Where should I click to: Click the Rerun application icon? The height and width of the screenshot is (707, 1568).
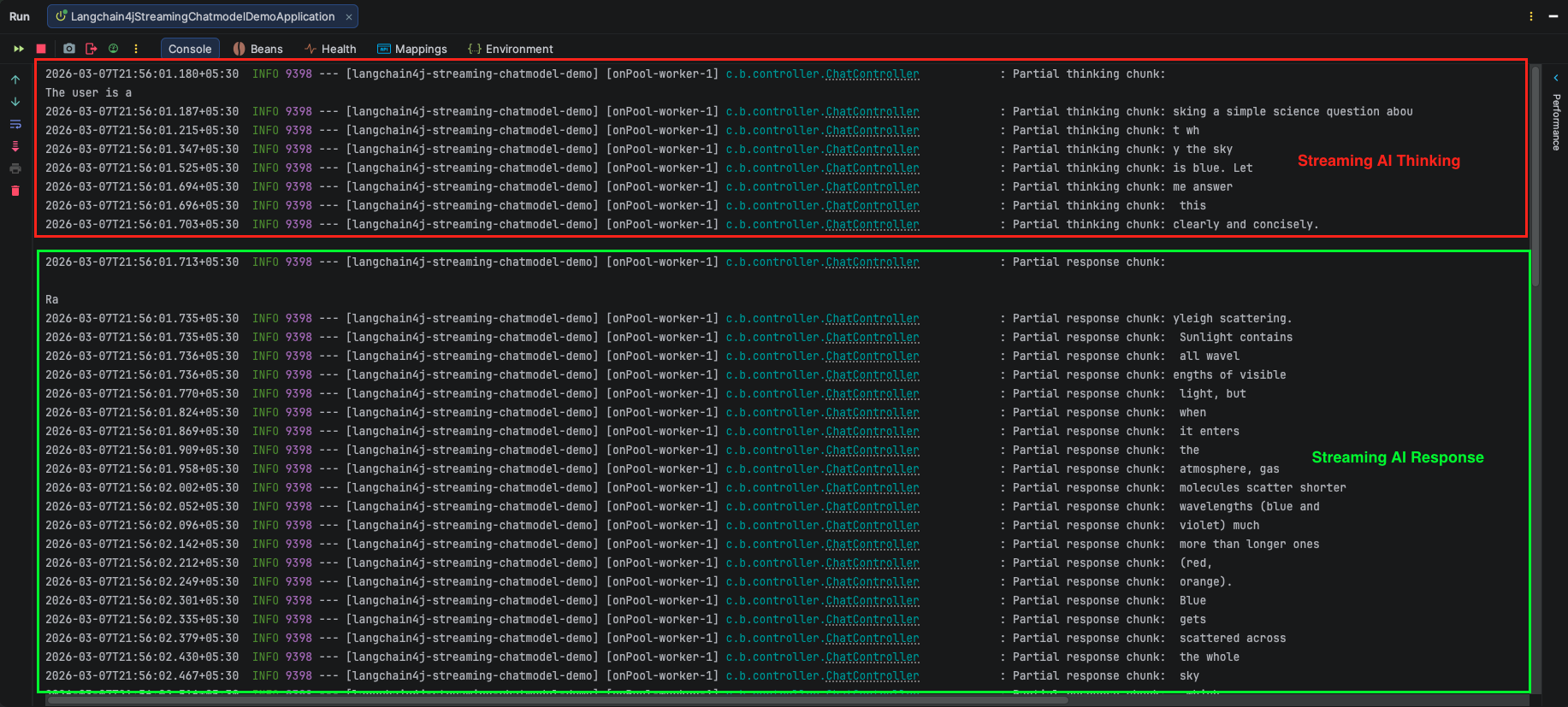pos(18,49)
